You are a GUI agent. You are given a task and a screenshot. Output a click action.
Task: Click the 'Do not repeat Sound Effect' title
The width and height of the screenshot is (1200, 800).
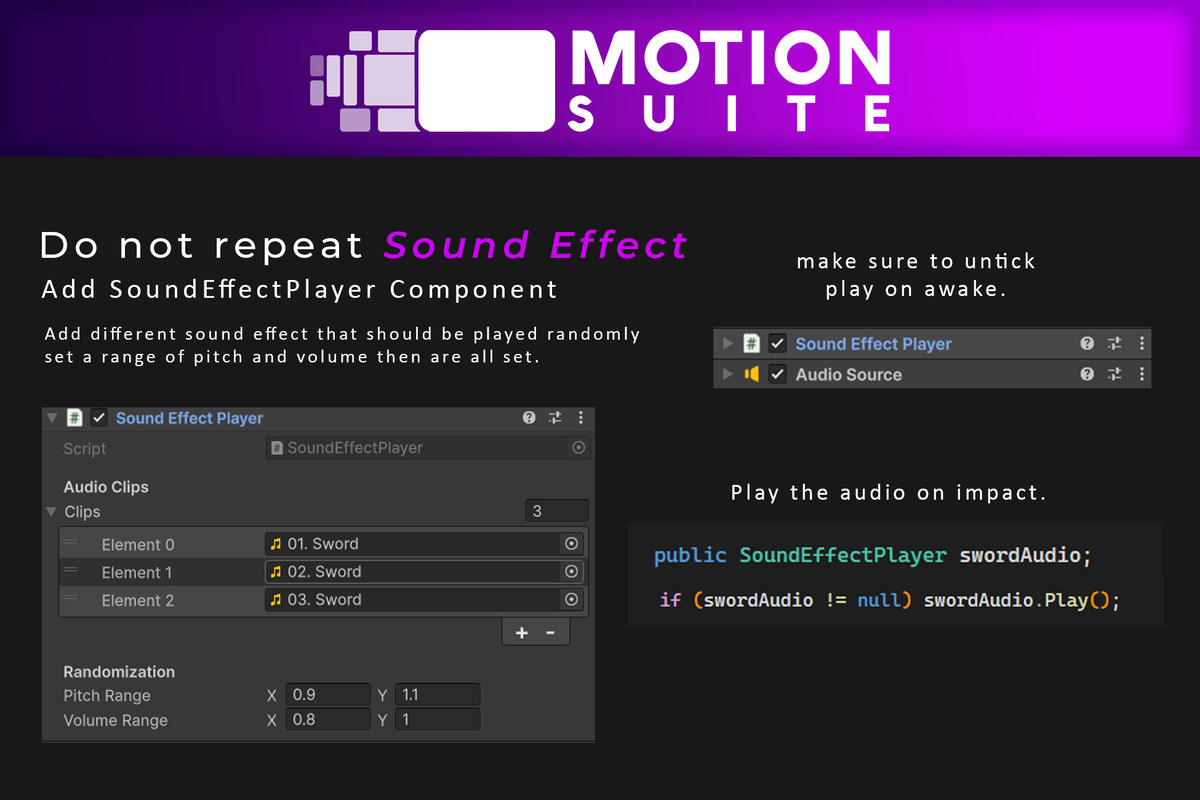364,245
